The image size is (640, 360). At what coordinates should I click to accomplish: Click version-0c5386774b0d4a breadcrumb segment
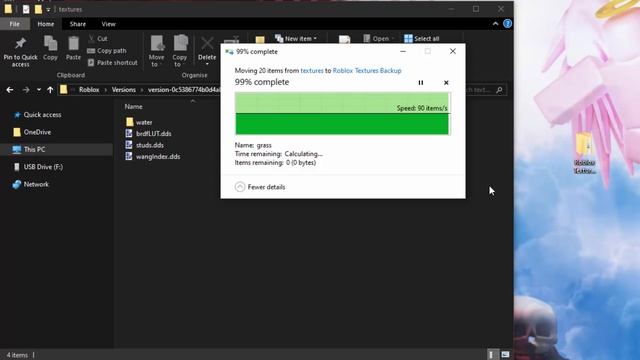coord(184,90)
